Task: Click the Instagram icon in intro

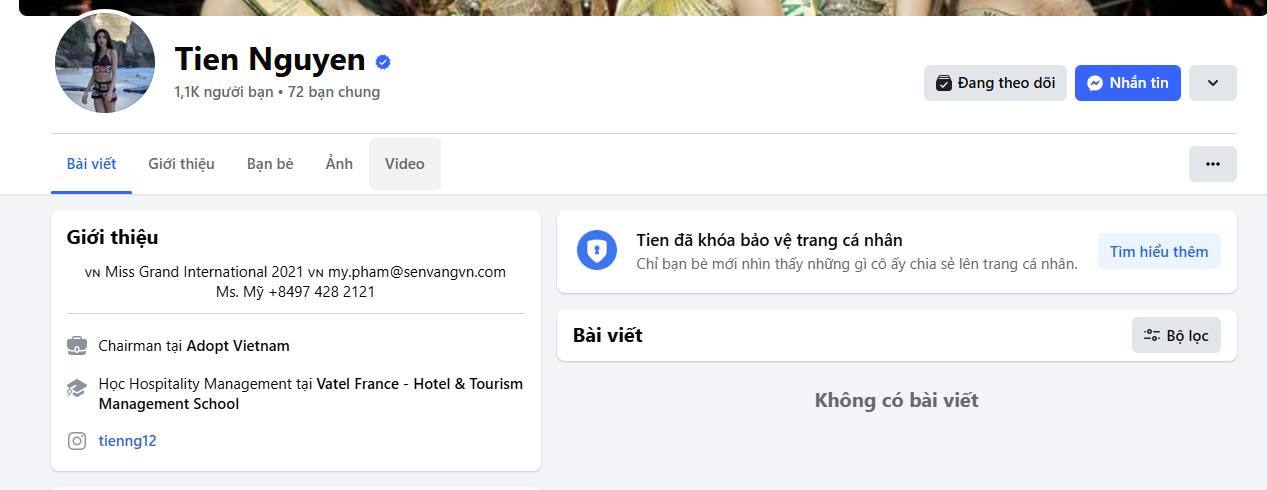Action: pyautogui.click(x=77, y=441)
